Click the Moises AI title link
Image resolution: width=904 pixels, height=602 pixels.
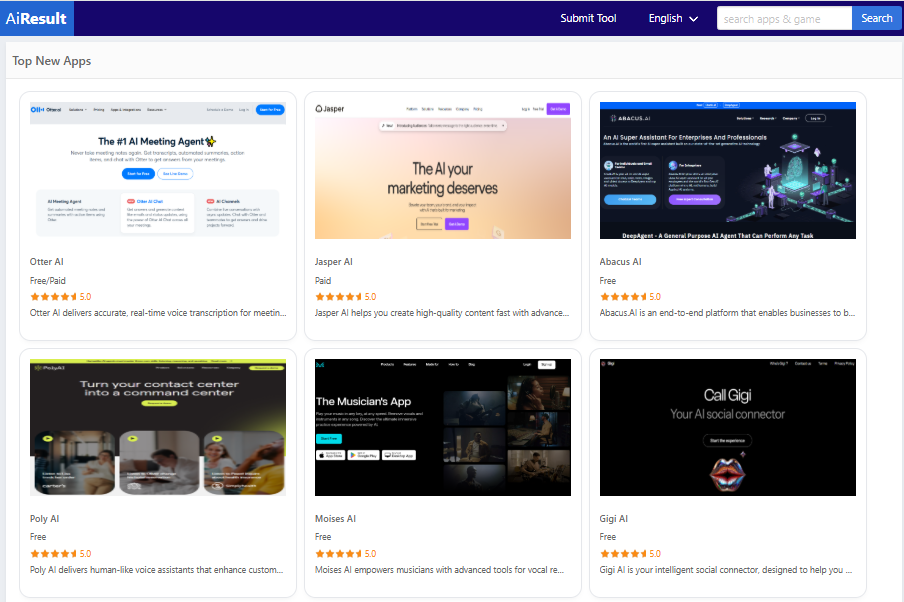[x=336, y=518]
